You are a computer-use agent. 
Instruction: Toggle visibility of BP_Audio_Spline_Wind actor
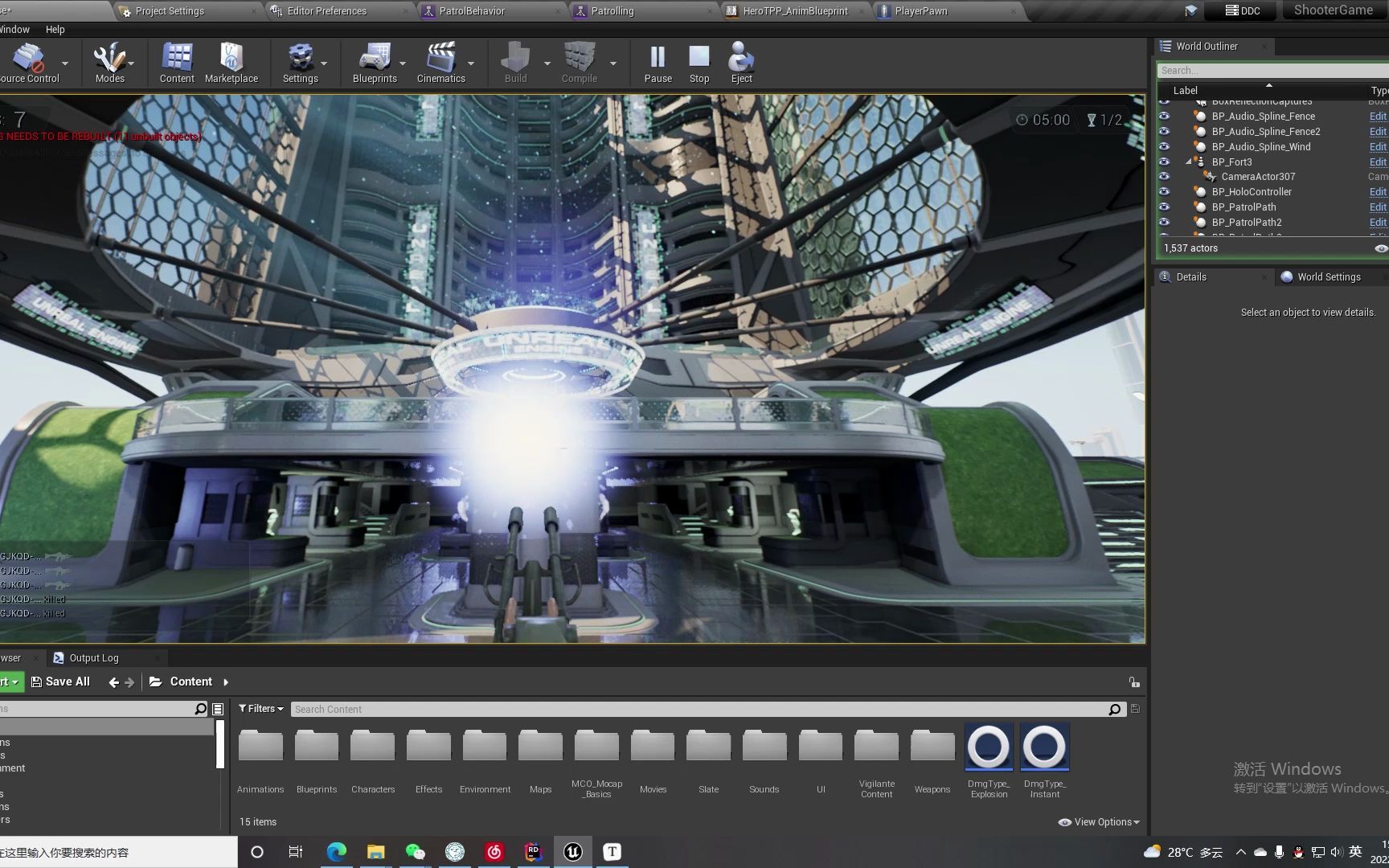[x=1165, y=146]
